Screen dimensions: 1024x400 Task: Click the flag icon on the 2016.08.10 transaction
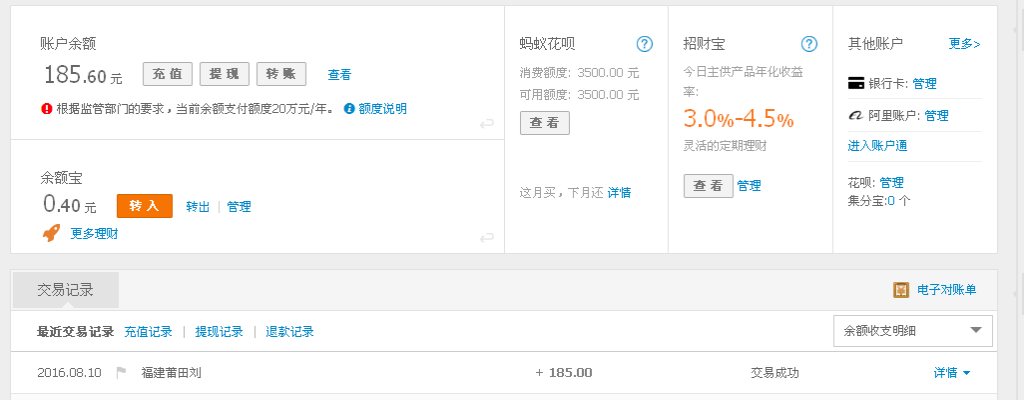(x=121, y=373)
